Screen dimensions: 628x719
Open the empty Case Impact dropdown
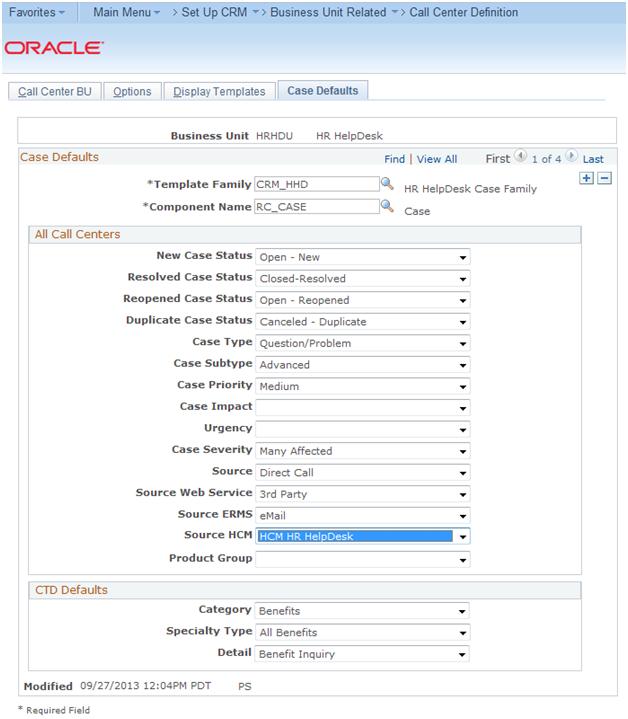363,408
